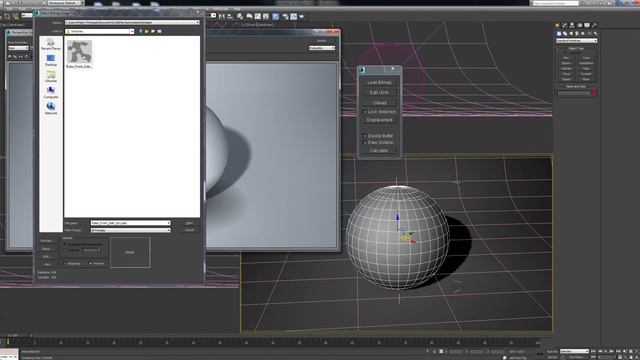This screenshot has height=360, width=640.
Task: Click Create New Folder icon in dialog
Action: pyautogui.click(x=153, y=31)
